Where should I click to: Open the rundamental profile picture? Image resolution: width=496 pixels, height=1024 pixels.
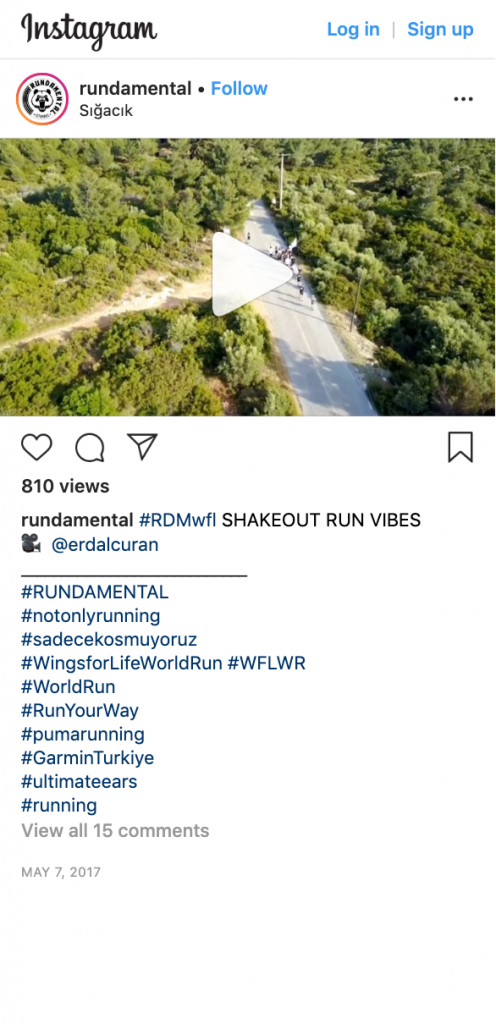point(42,99)
